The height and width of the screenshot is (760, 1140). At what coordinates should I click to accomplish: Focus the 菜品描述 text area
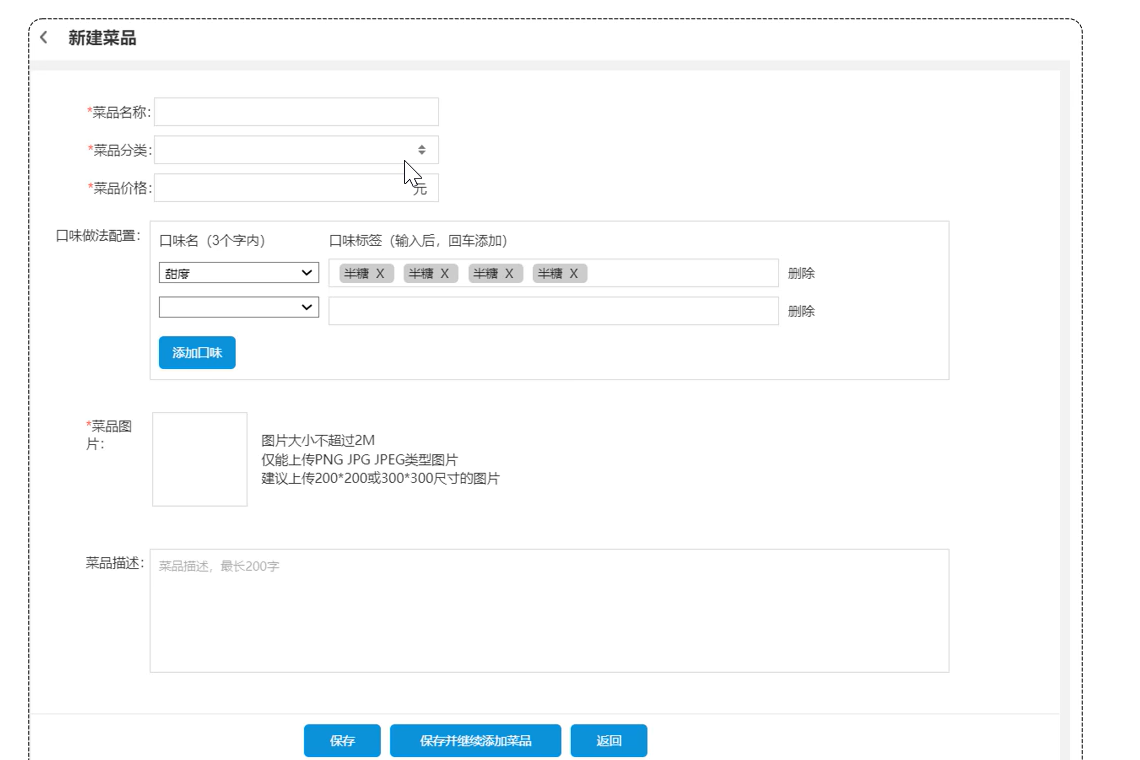coord(549,610)
